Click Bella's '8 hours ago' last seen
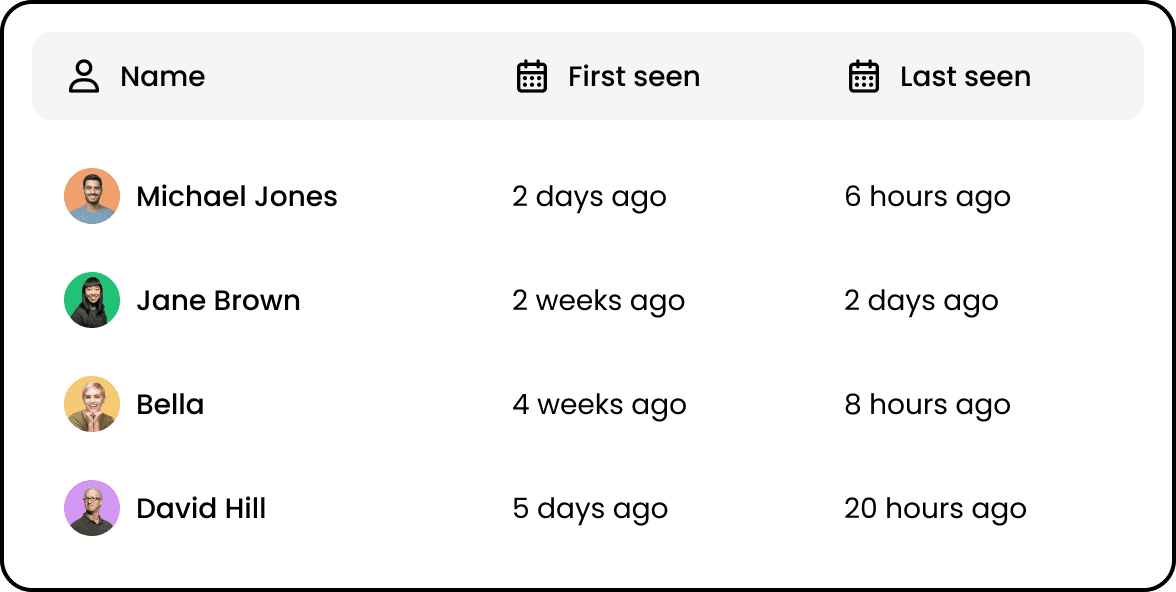 point(928,406)
